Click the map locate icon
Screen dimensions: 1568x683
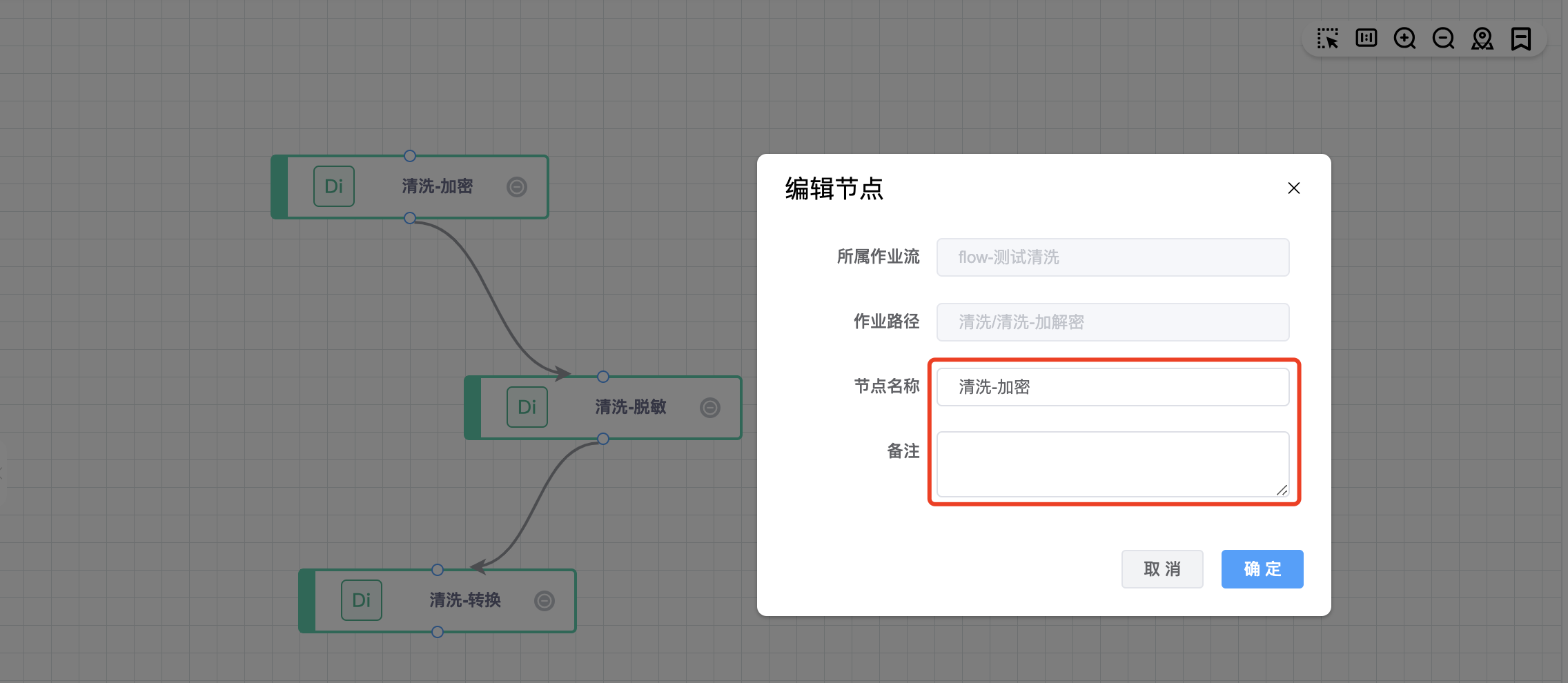[x=1482, y=39]
